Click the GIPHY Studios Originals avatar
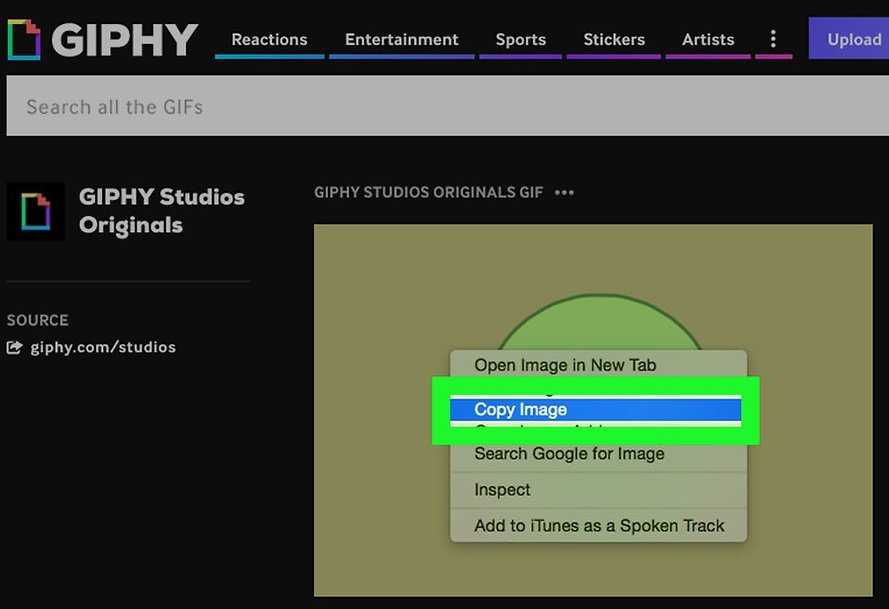Screen dimensions: 889x609 pos(36,211)
